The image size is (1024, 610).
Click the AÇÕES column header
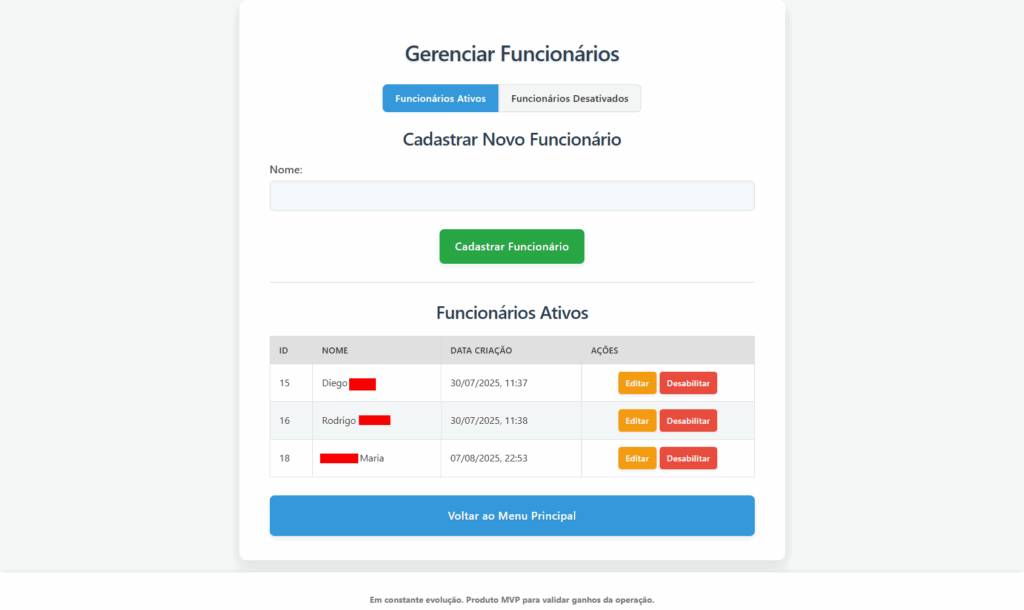(x=605, y=351)
